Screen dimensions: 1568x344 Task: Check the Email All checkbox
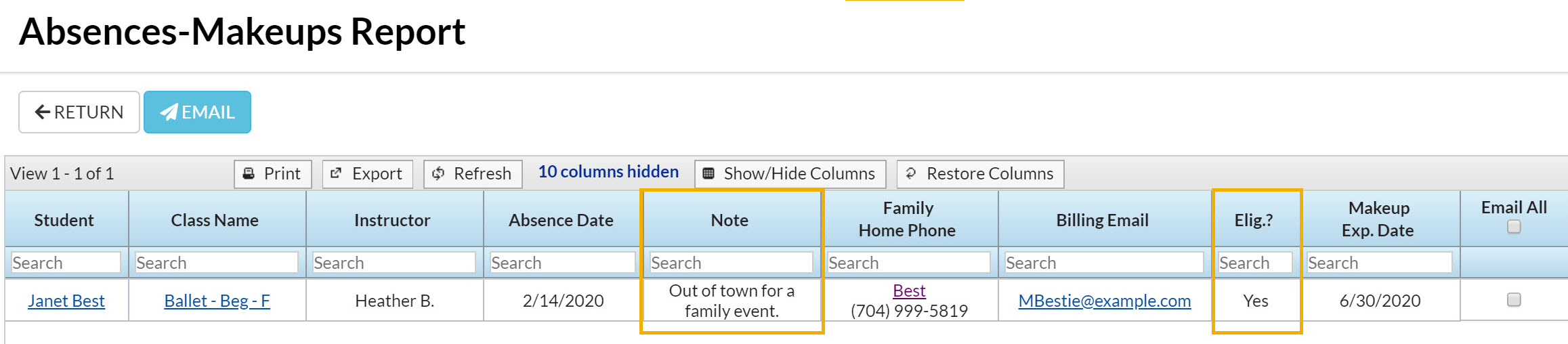click(1514, 227)
